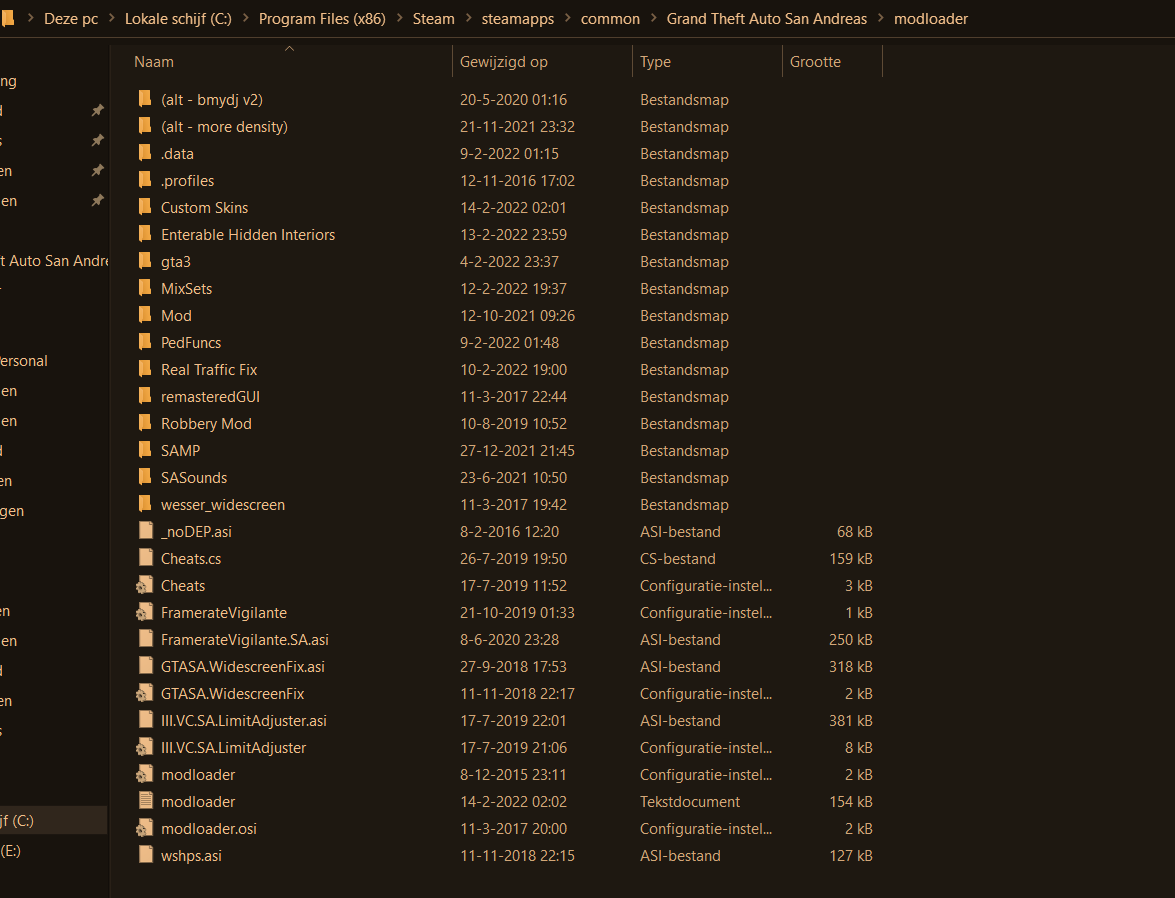Screen dimensions: 1175x898
Task: Select the Mod folder icon
Action: tap(145, 315)
